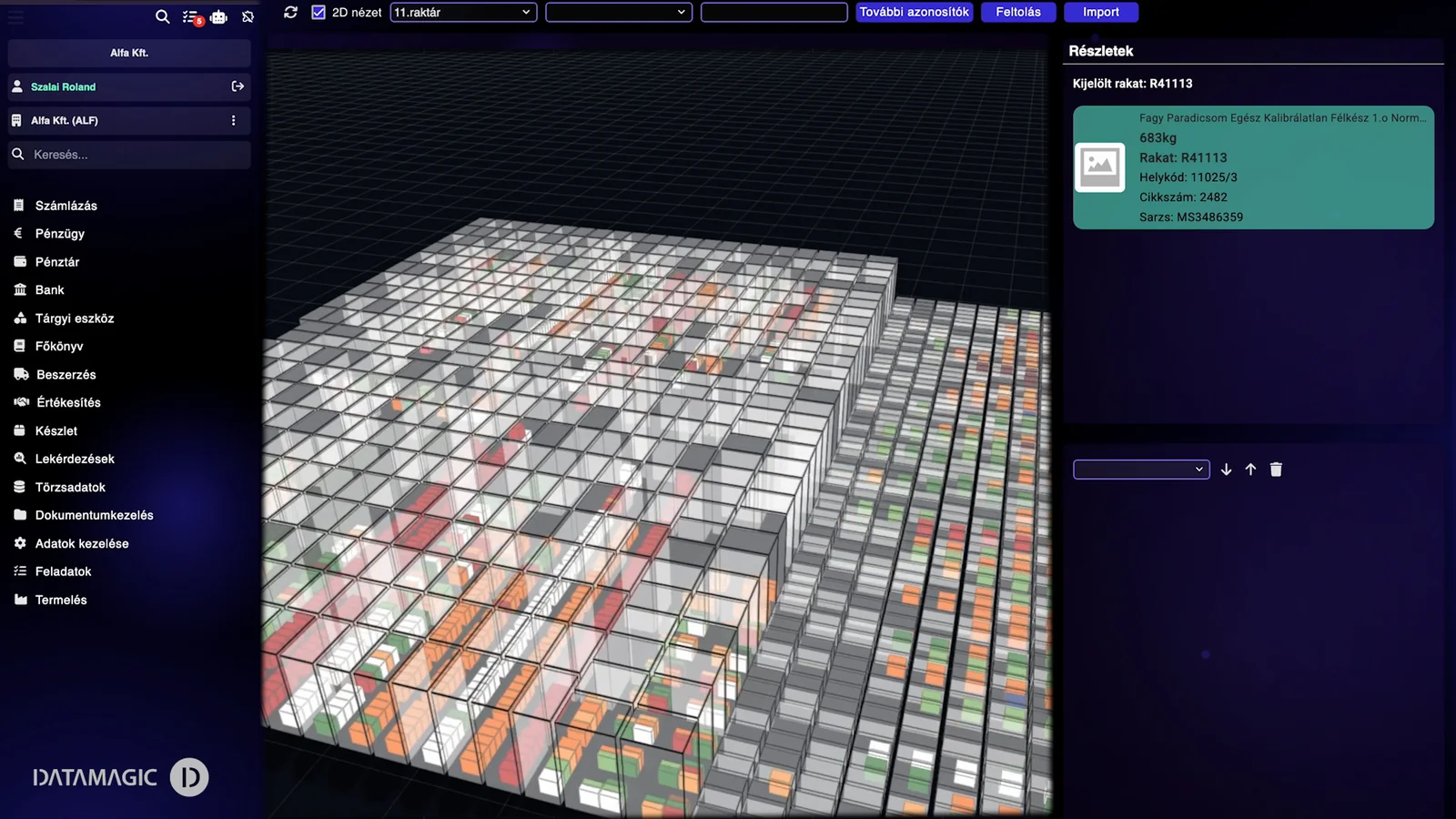Click the Adatok kezelése gear icon
The width and height of the screenshot is (1456, 819).
pos(19,543)
